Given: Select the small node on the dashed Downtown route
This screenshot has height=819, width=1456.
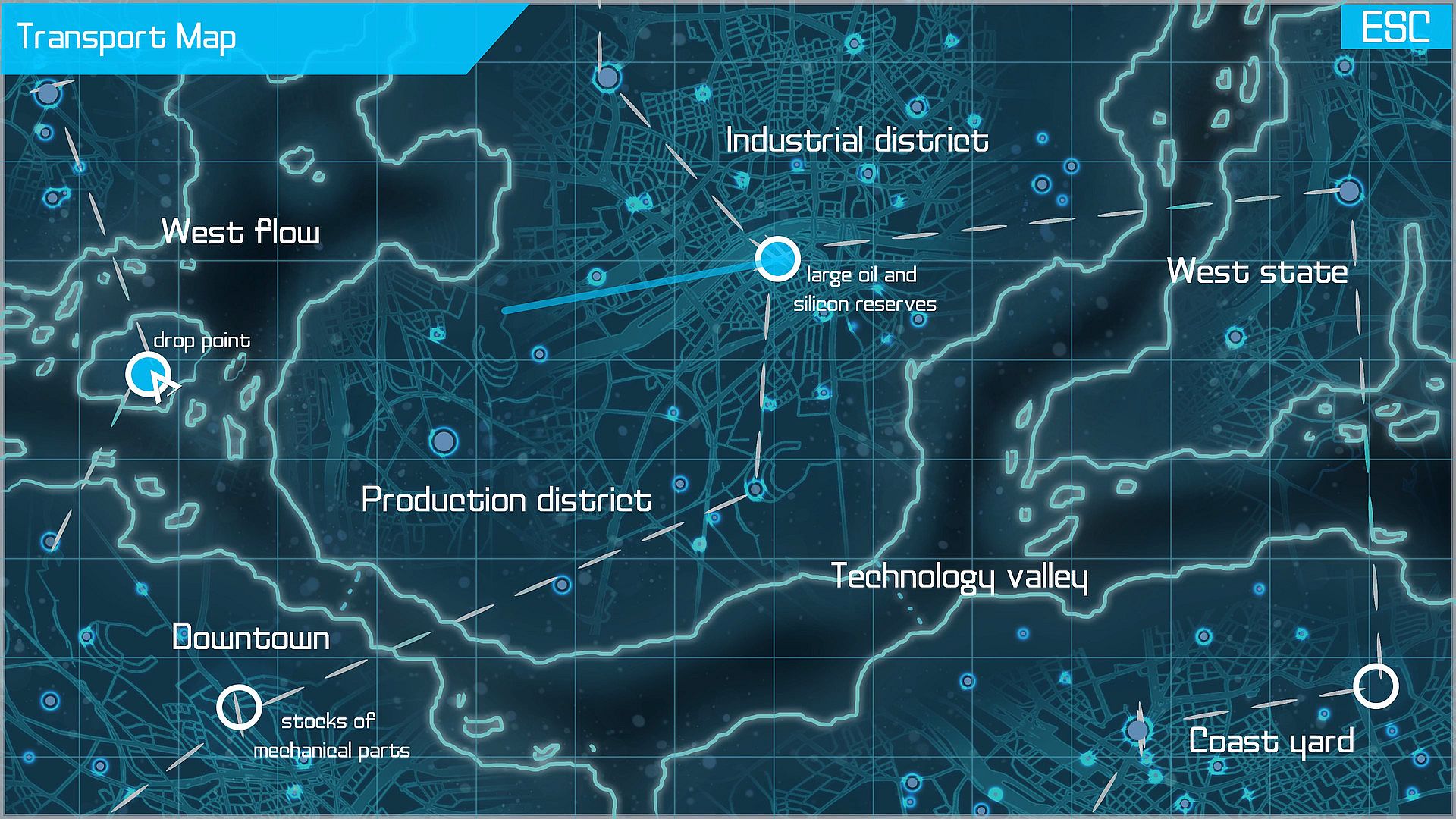Looking at the screenshot, I should click(x=562, y=585).
